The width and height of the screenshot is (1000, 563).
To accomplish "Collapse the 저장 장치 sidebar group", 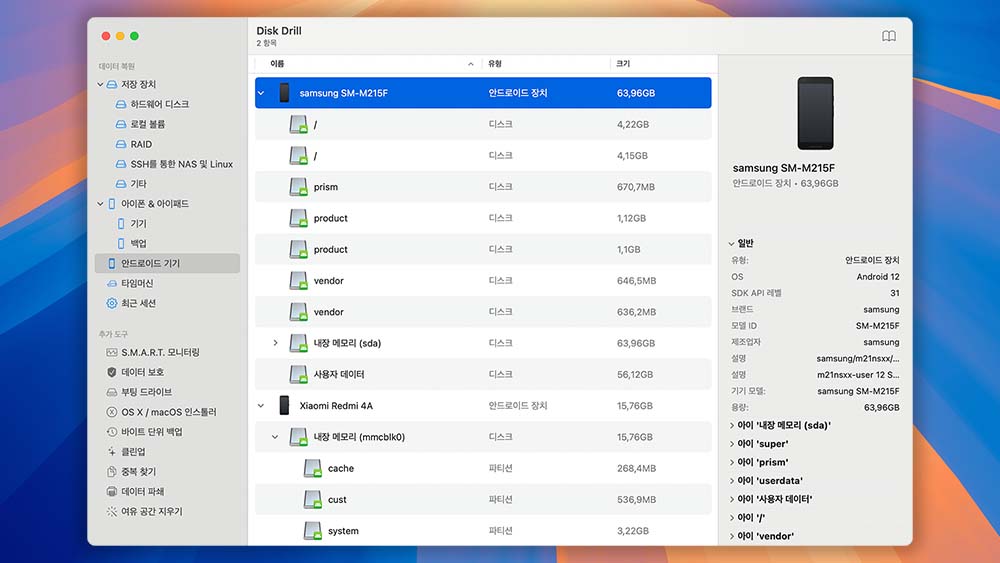I will point(100,84).
